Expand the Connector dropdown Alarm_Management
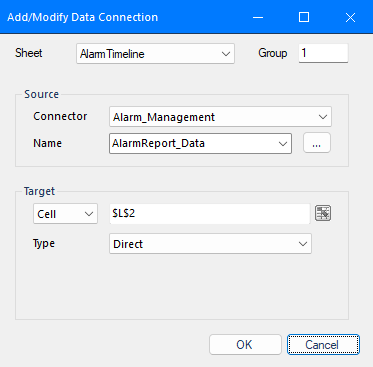 [220, 117]
